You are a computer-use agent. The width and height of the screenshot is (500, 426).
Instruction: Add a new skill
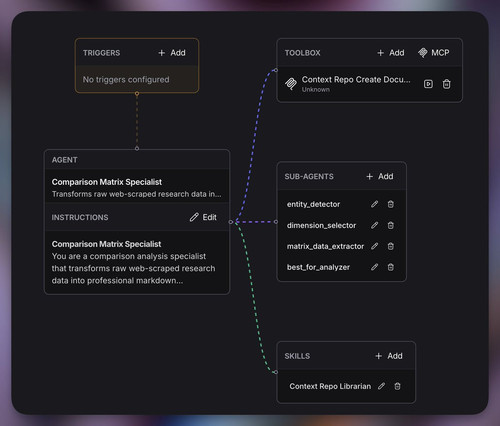(x=389, y=356)
